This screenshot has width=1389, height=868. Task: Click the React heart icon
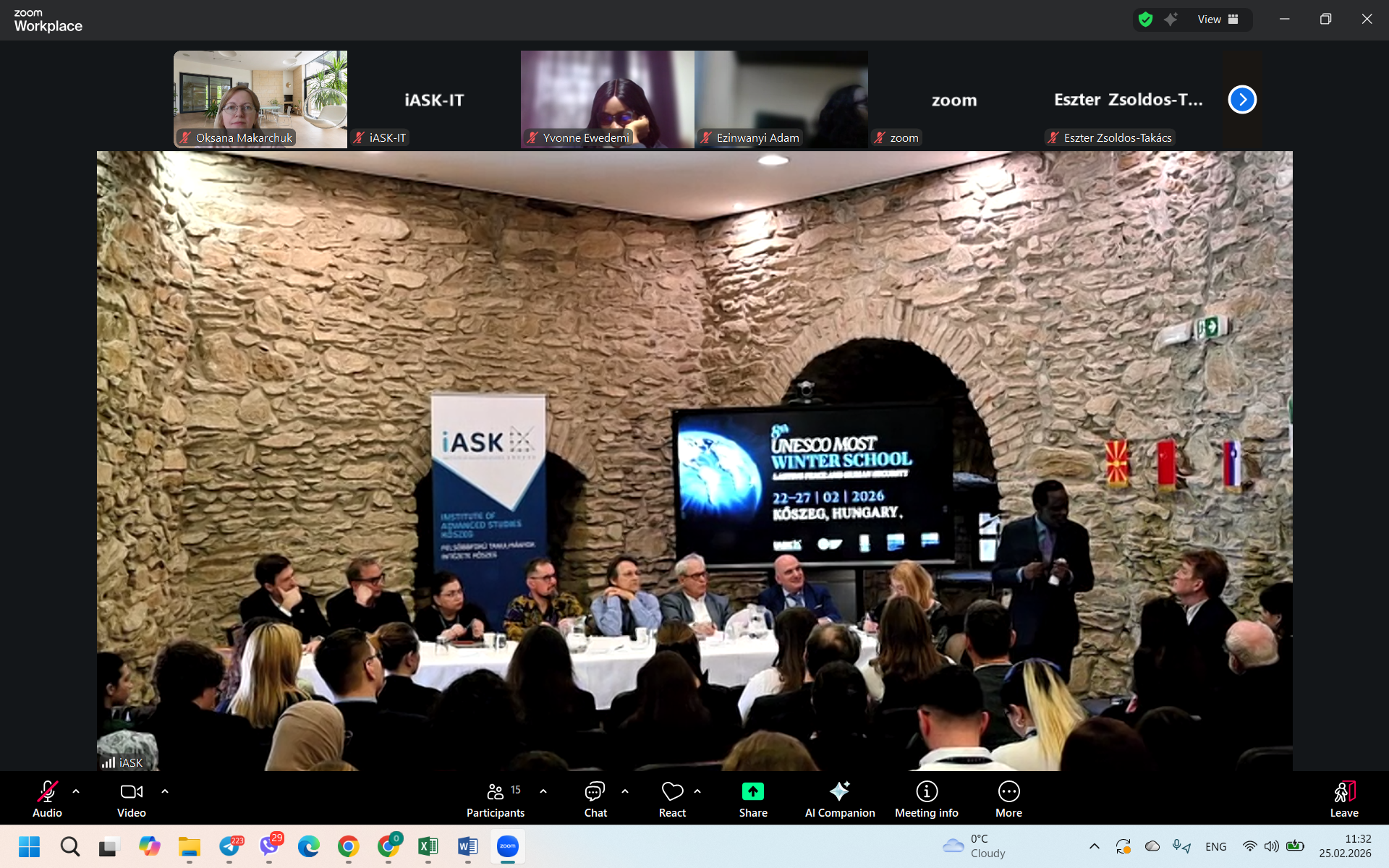click(x=672, y=792)
